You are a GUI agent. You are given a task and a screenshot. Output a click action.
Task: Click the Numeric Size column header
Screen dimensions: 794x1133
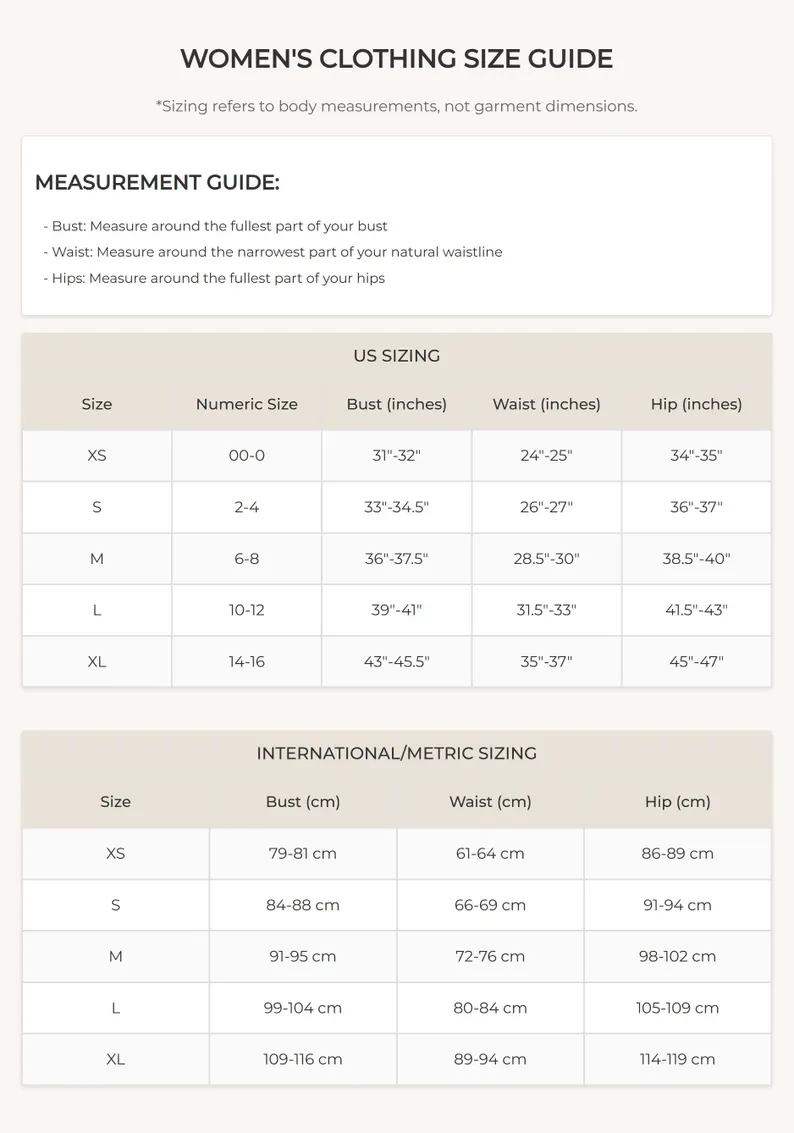point(246,404)
